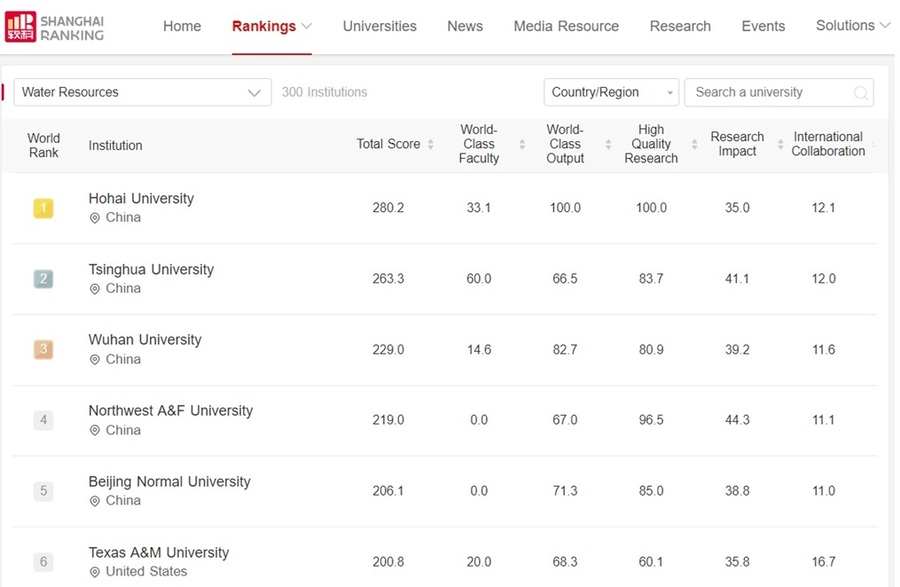Sort by Total Score column arrows

[431, 145]
